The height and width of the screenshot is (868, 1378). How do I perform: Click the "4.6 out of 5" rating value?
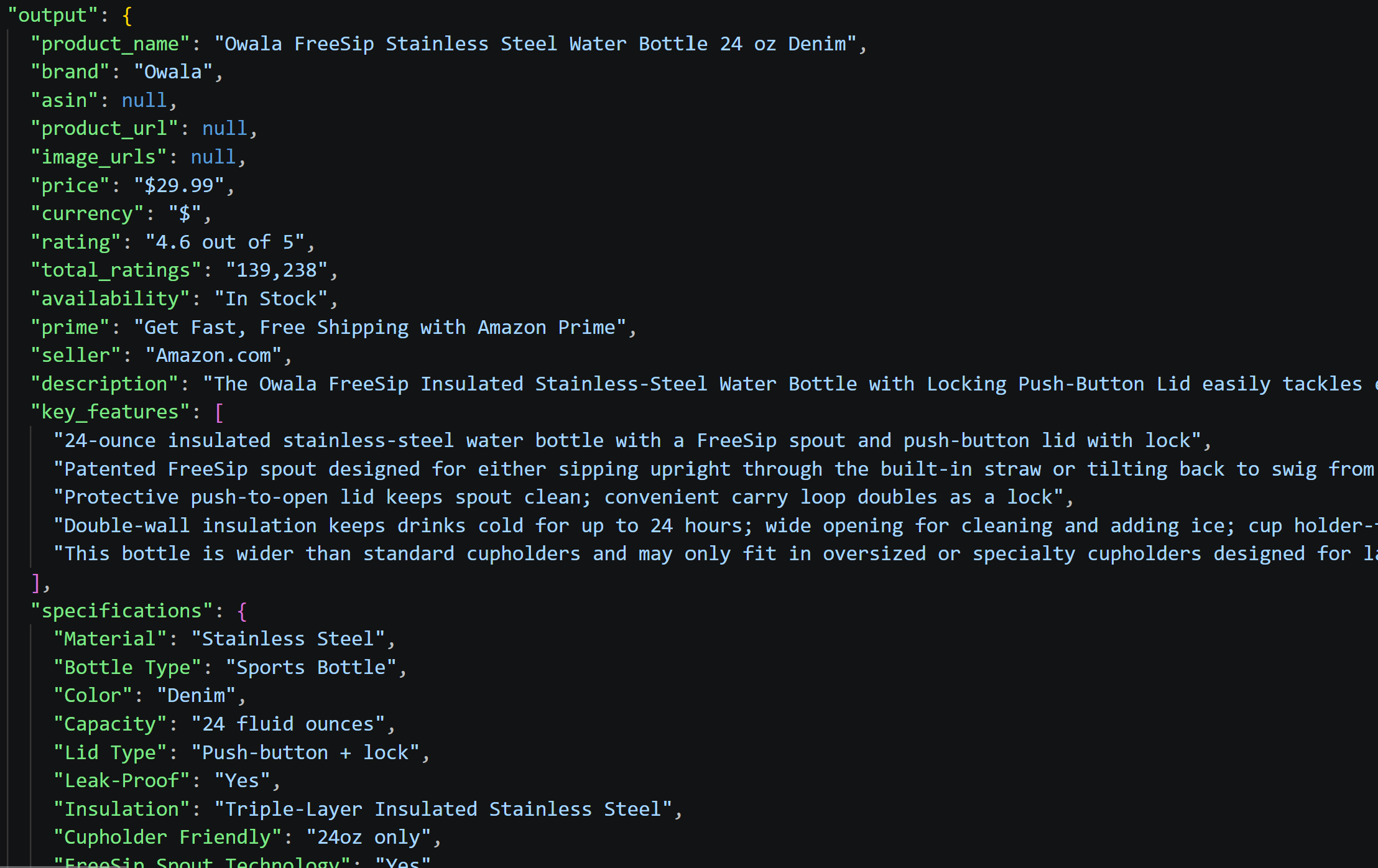point(224,242)
